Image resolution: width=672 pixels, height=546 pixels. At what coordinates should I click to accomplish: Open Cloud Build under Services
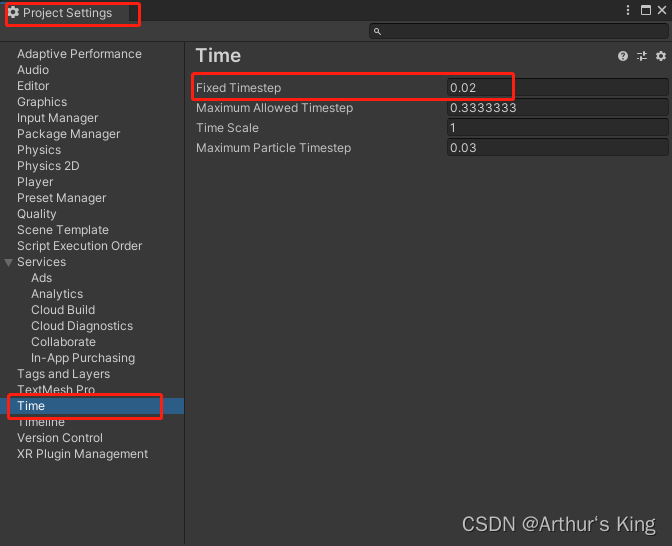pyautogui.click(x=63, y=310)
